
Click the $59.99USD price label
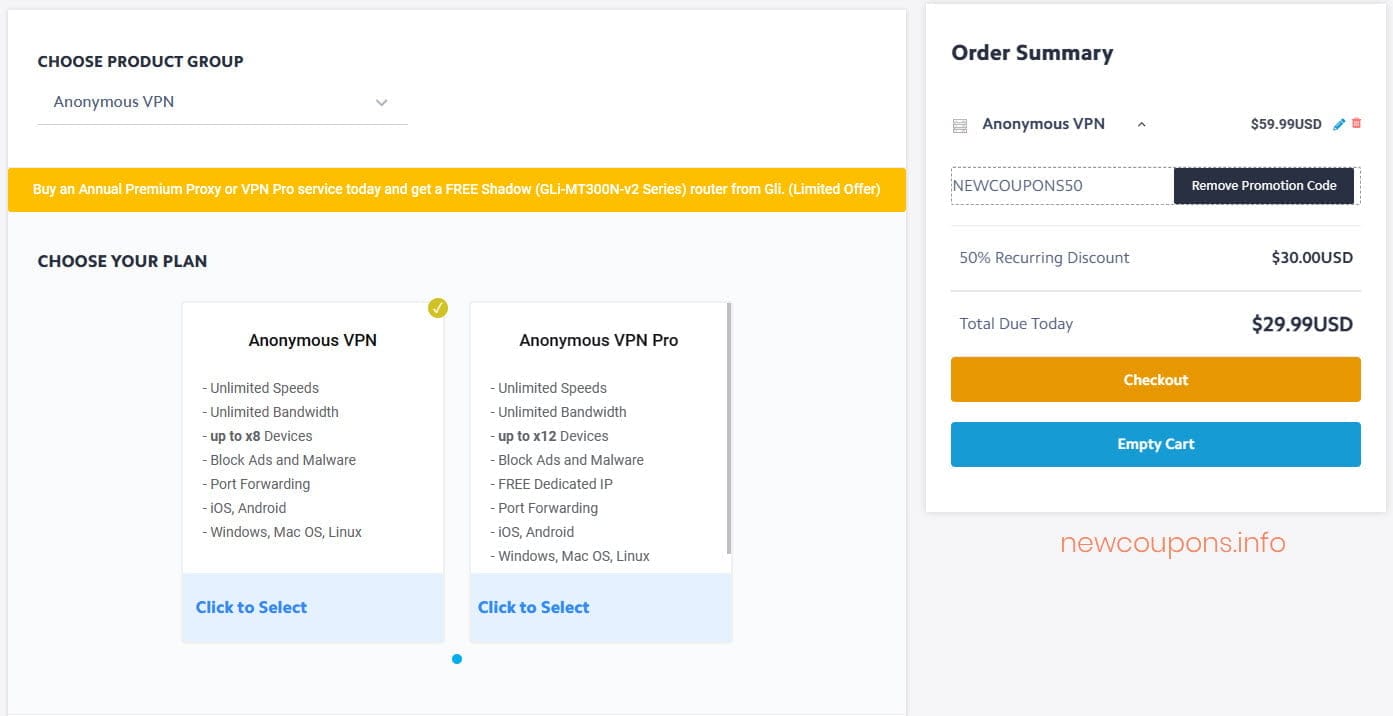[1290, 124]
